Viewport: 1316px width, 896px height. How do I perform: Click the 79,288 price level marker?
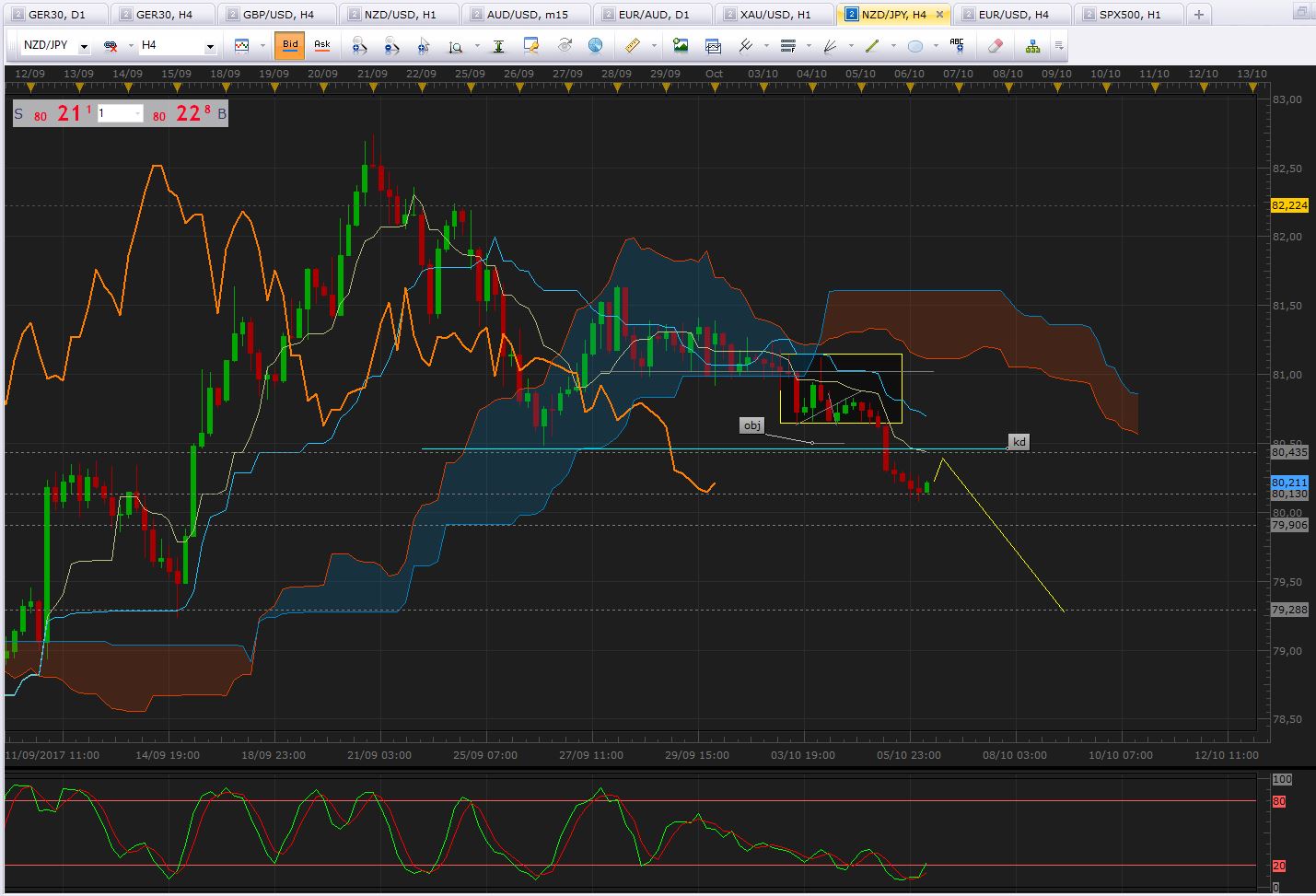click(1289, 610)
